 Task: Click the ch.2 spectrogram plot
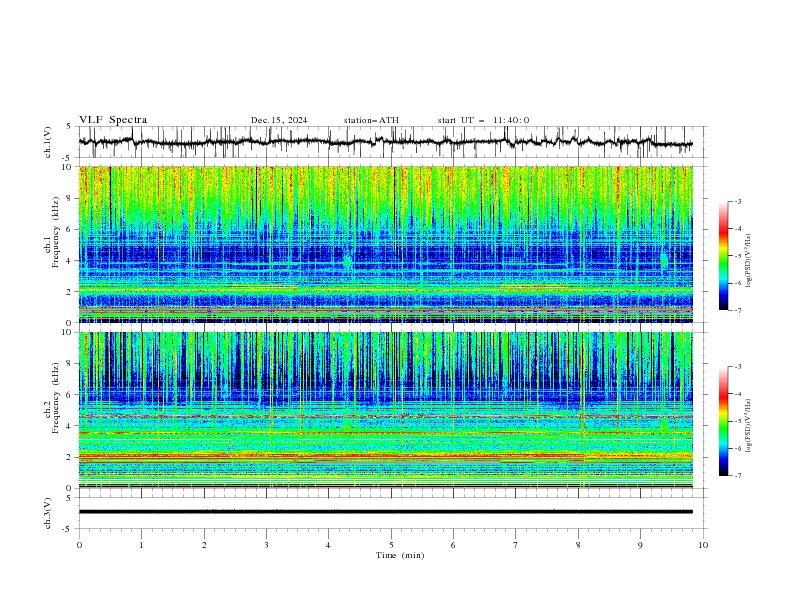[385, 410]
